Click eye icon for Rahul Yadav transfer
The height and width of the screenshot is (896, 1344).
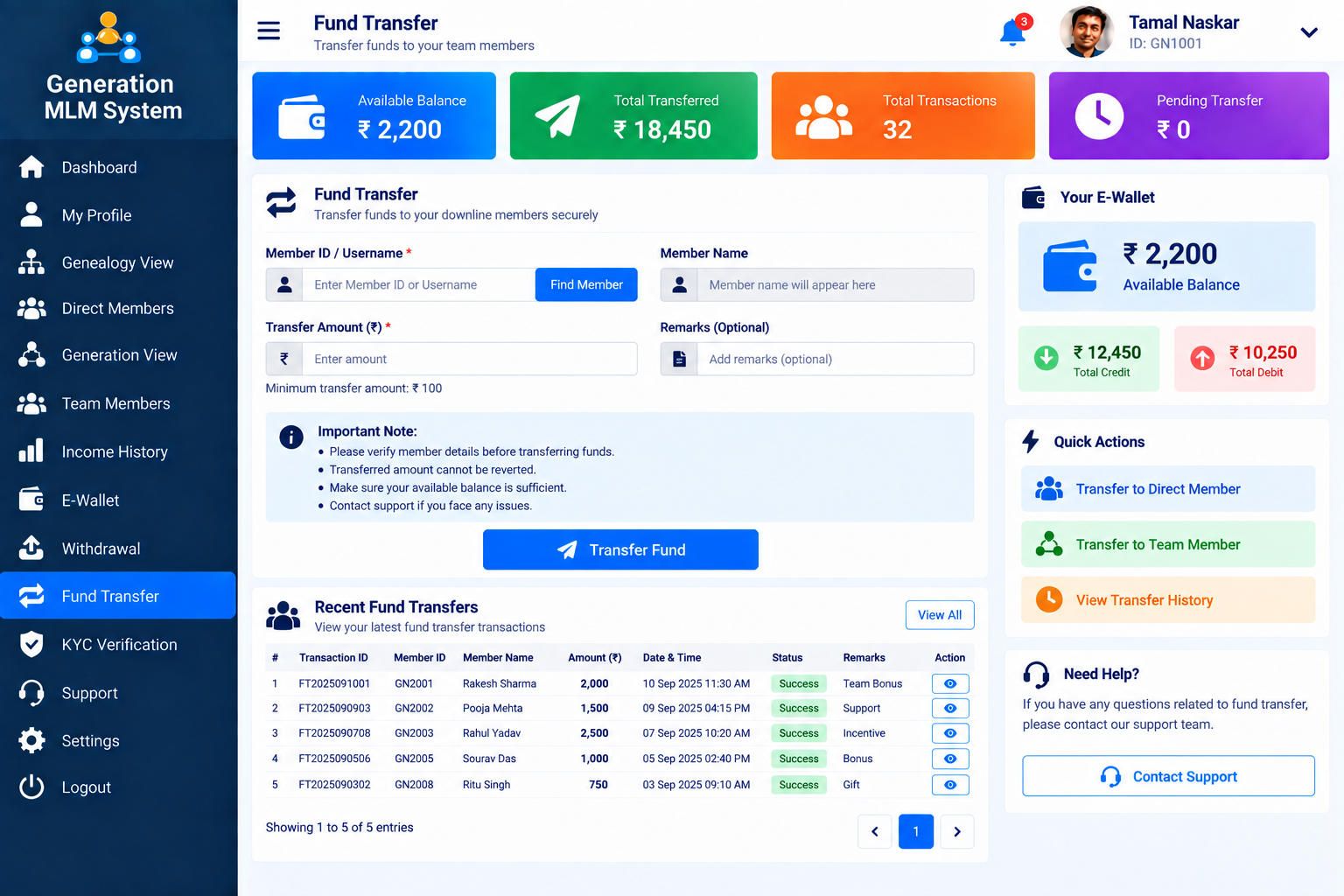coord(950,733)
